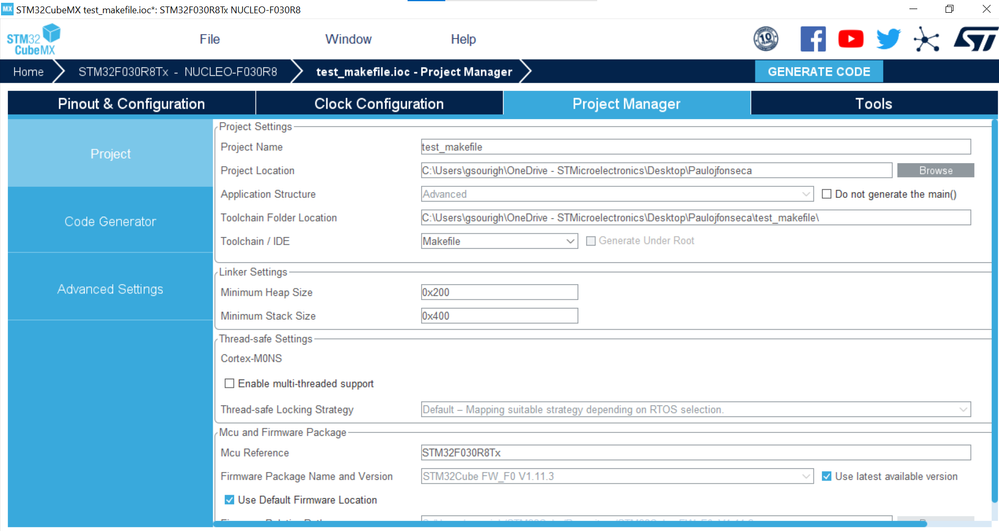This screenshot has height=531, width=999.
Task: Expand Thread-safe Locking Strategy dropdown
Action: (x=696, y=409)
